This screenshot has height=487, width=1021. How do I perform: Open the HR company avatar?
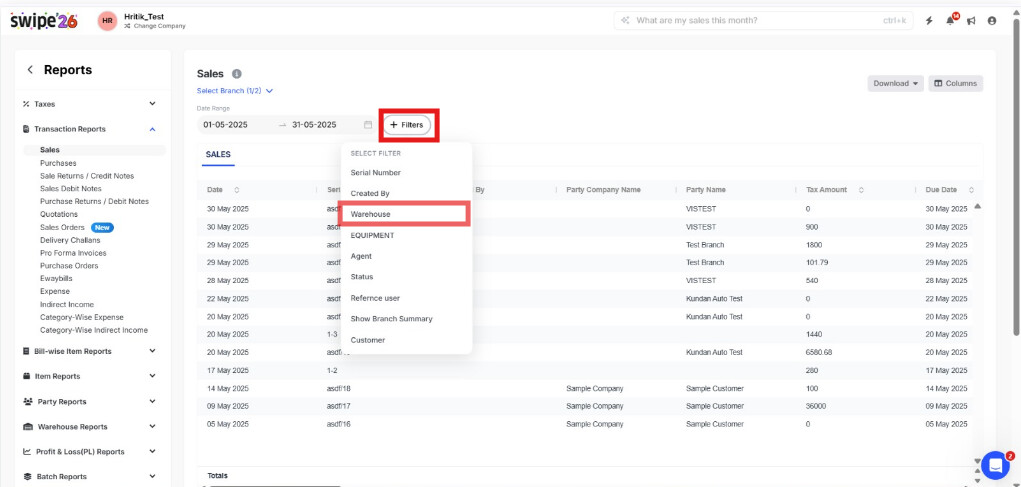point(107,21)
